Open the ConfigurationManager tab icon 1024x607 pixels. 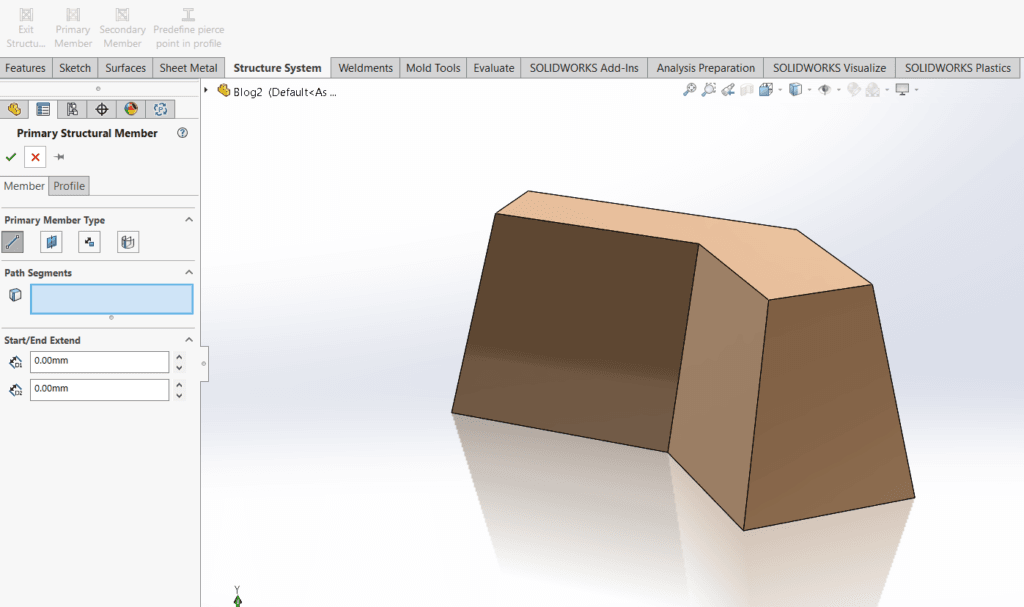(x=72, y=109)
